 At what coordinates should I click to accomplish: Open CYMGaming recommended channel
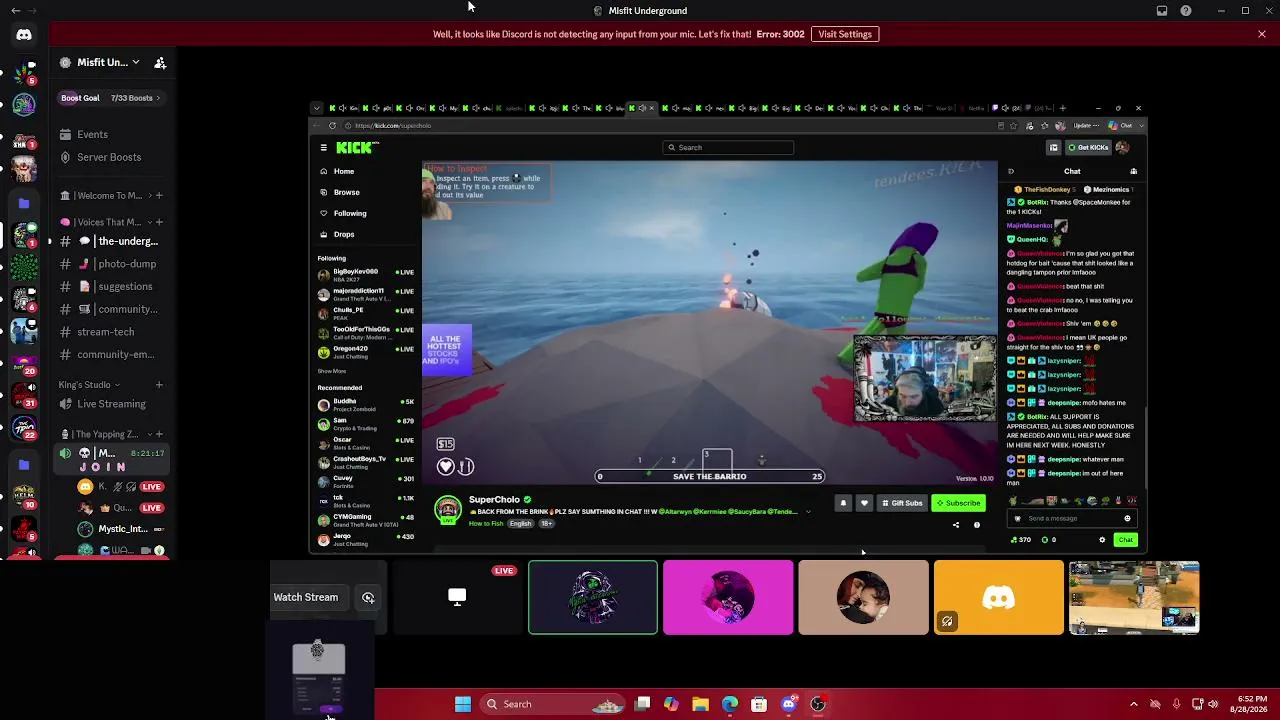coord(365,520)
